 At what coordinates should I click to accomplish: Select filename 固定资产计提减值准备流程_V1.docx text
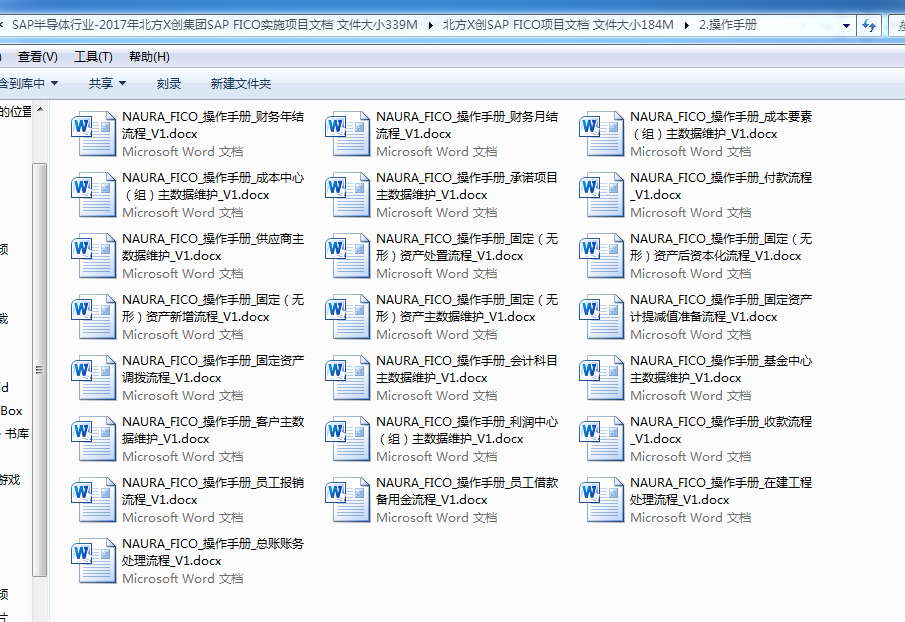pos(721,308)
